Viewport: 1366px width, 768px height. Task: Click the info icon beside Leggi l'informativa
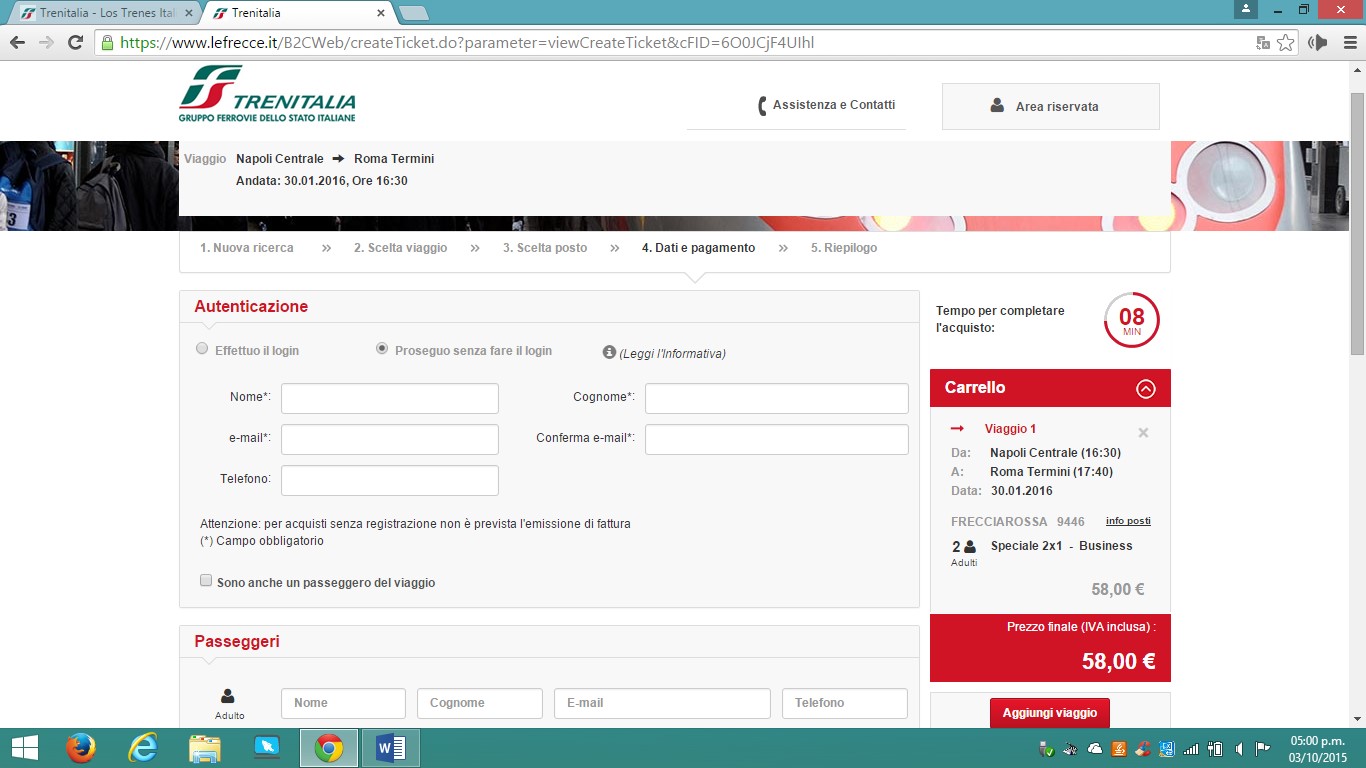point(609,353)
